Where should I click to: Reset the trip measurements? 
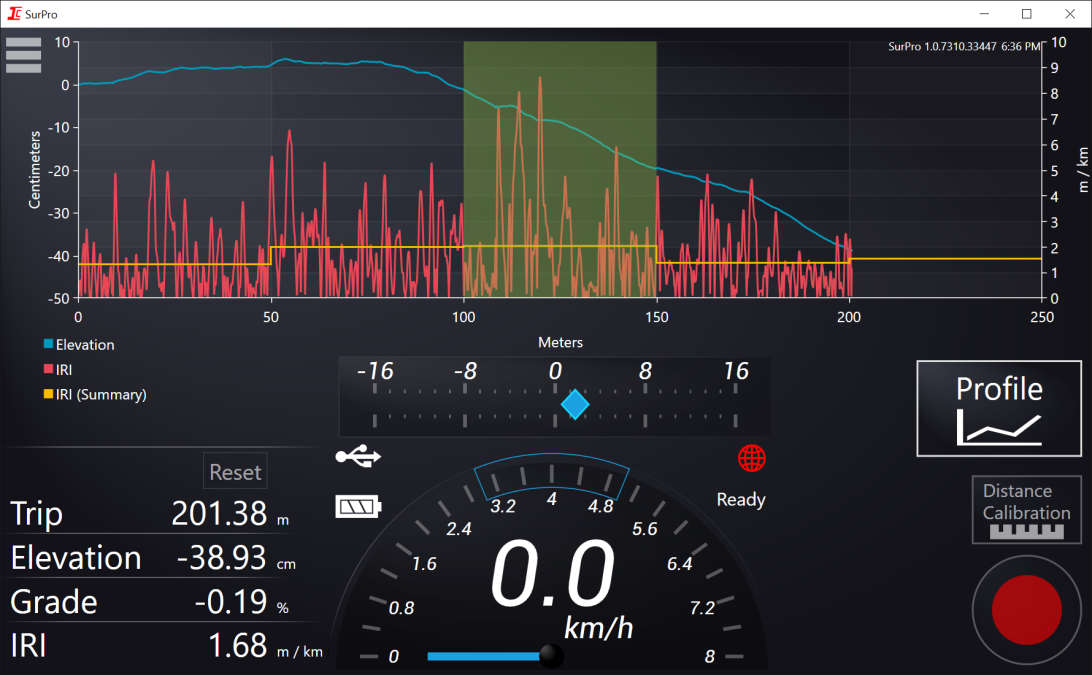tap(235, 471)
